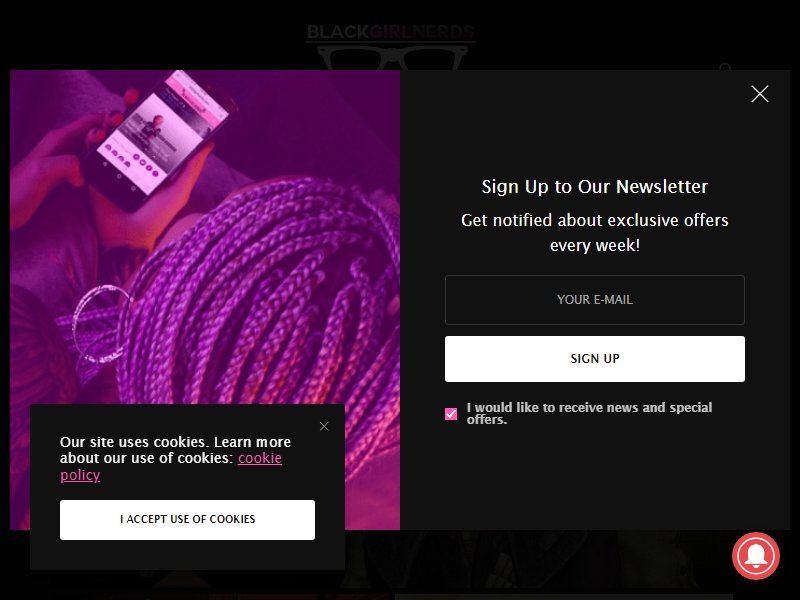Dismiss the cookie notice with its X
The height and width of the screenshot is (600, 800).
[324, 426]
